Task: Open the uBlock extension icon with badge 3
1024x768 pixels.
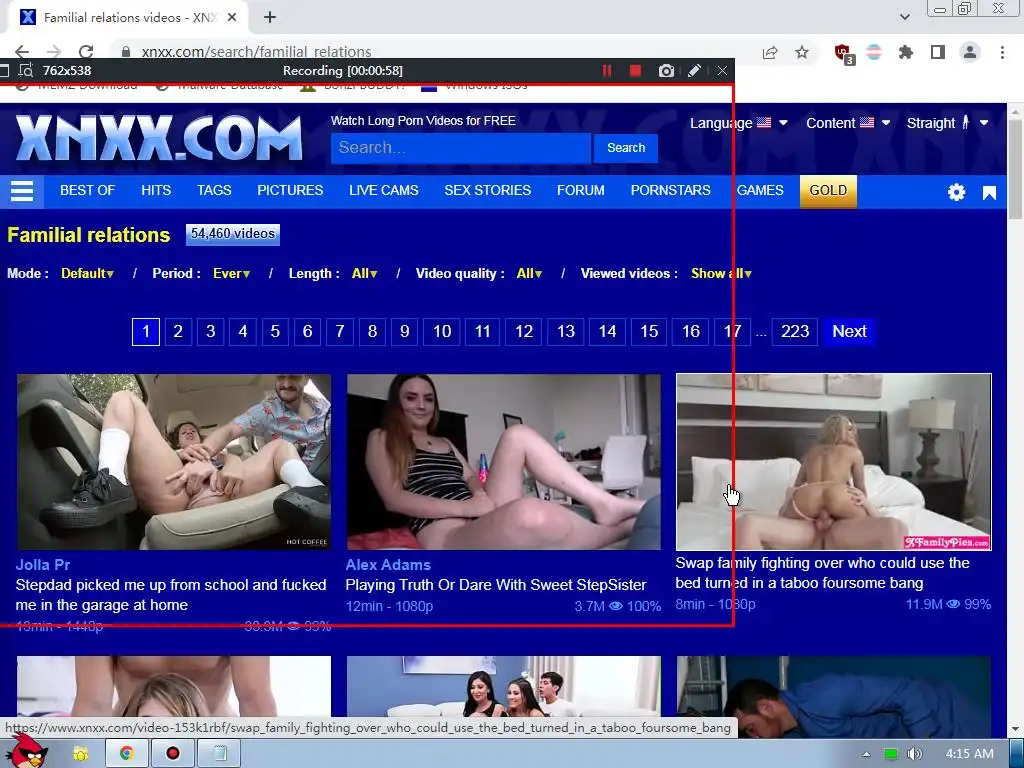Action: tap(844, 53)
